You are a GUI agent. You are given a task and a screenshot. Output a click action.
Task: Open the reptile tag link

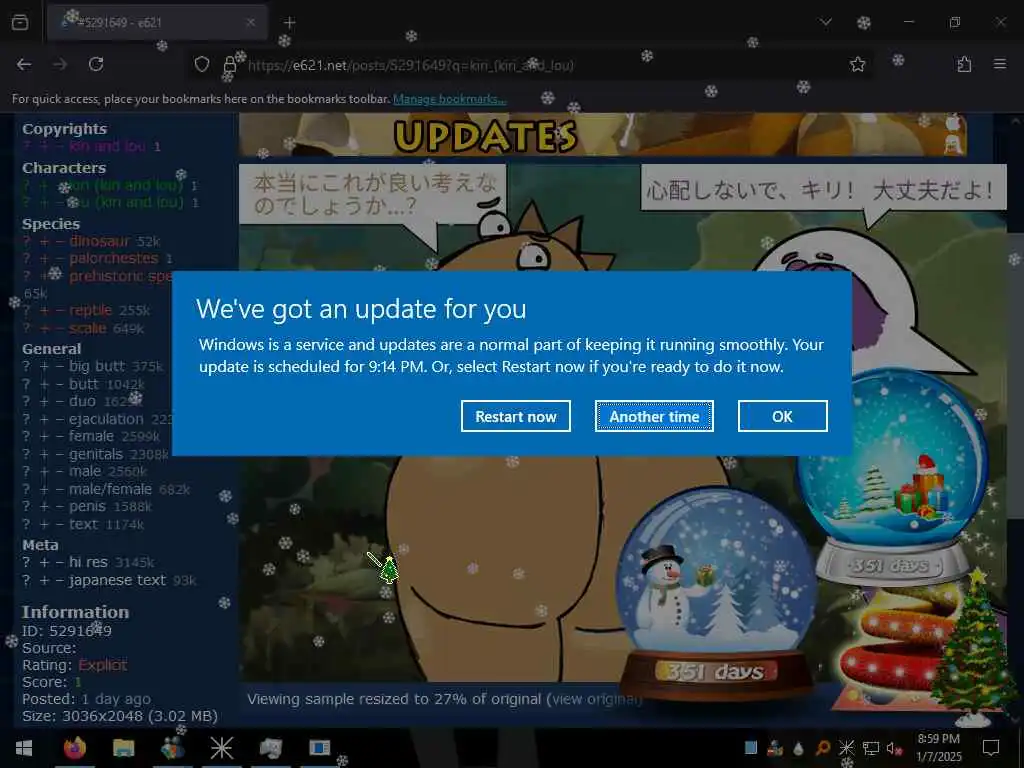pos(91,310)
